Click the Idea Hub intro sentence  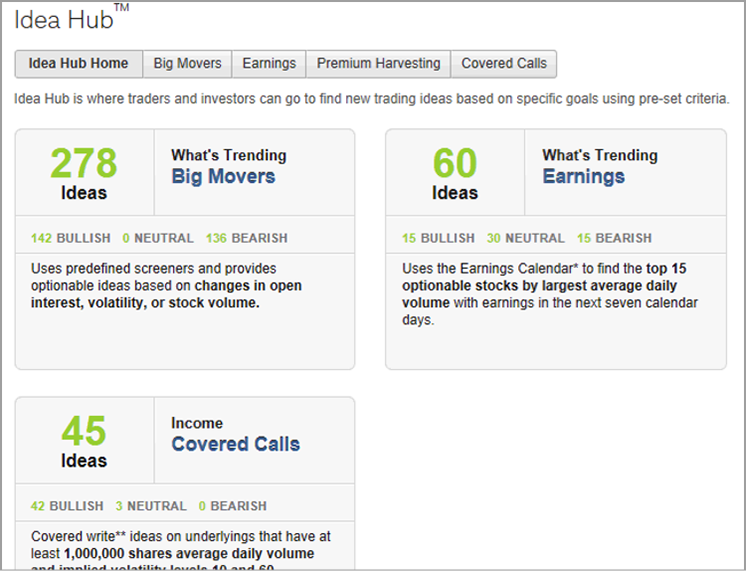372,99
